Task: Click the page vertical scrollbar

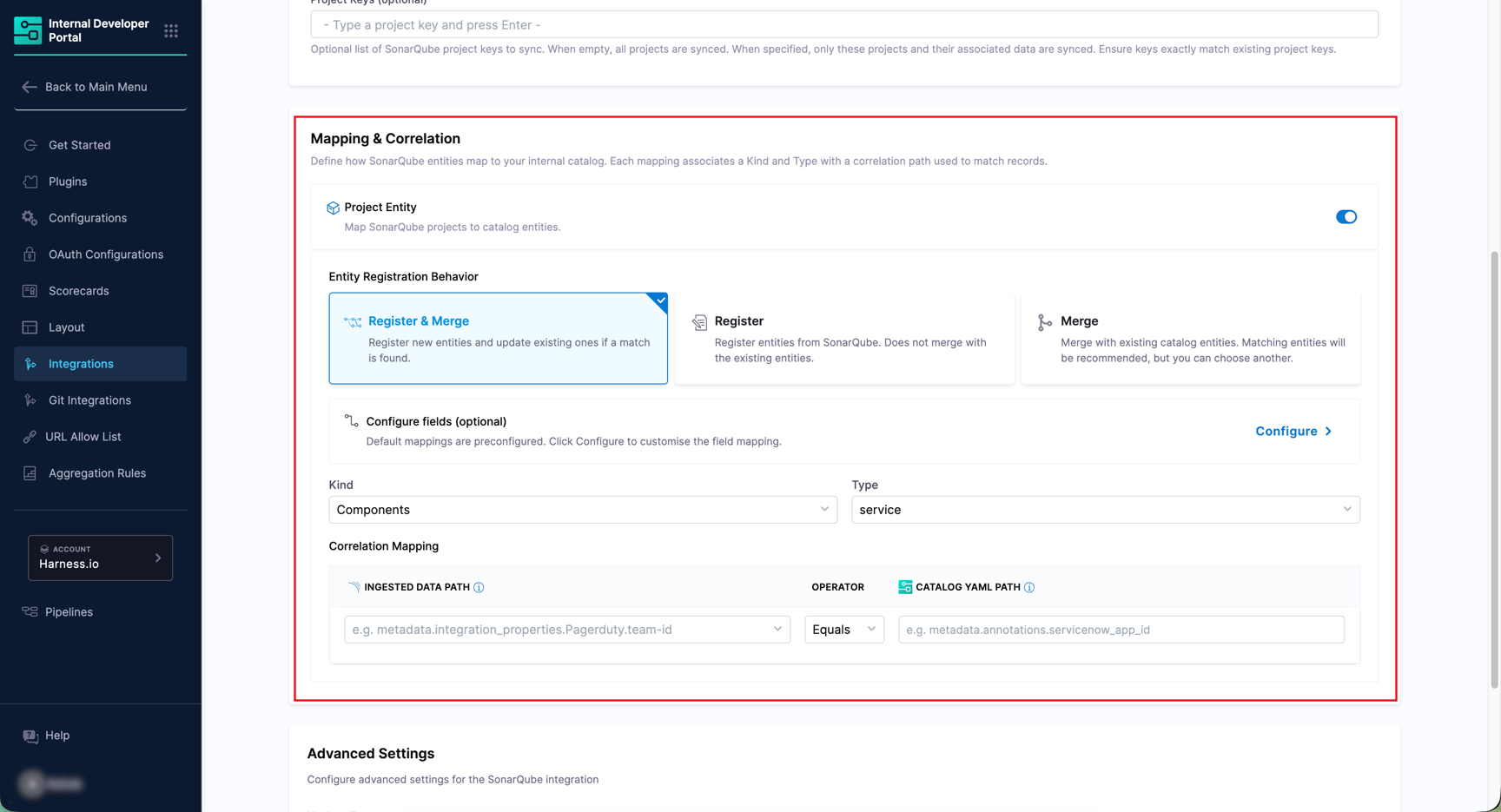Action: tap(1494, 469)
